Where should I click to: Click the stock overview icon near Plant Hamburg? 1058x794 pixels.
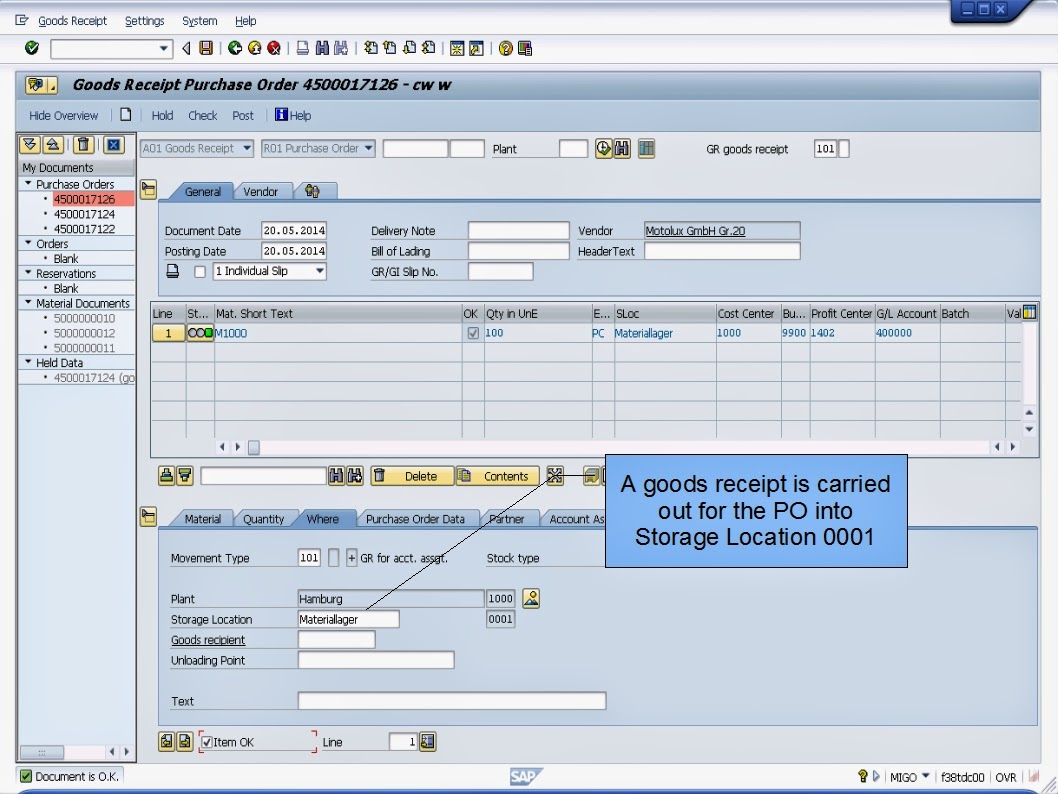tap(529, 598)
